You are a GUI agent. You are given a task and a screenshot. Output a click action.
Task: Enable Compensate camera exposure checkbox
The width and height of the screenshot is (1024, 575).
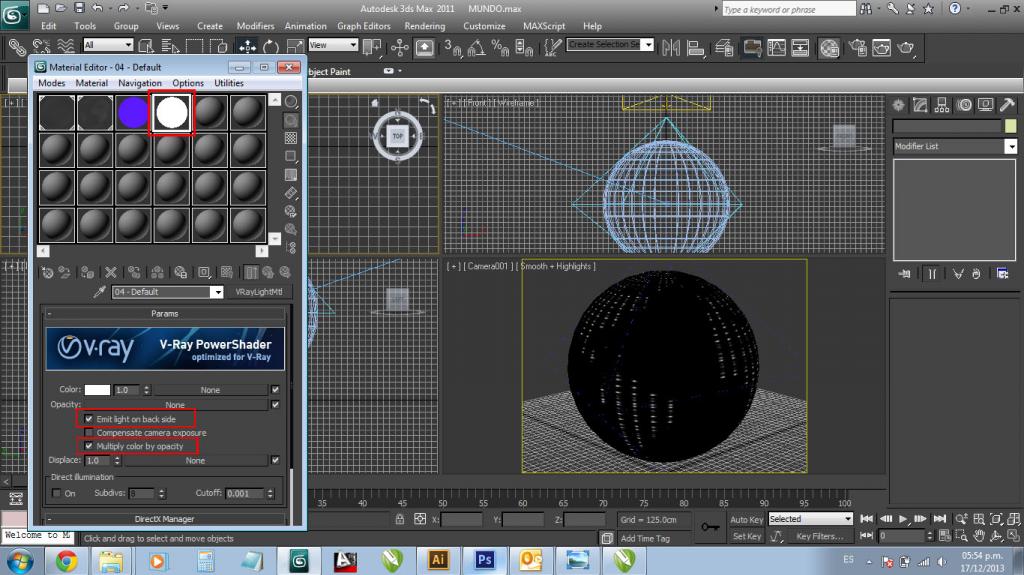[89, 433]
